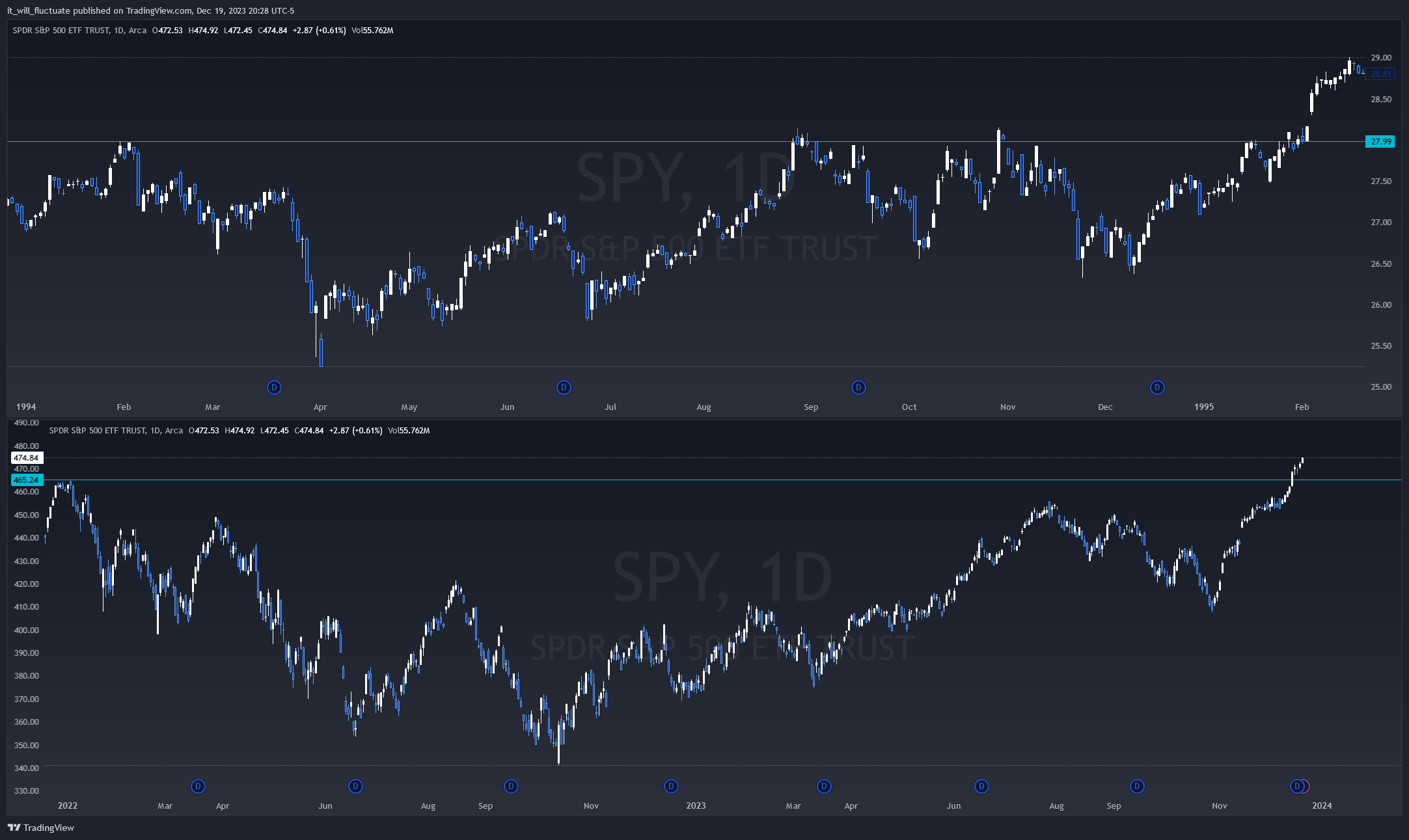This screenshot has height=840, width=1409.
Task: Select the dividend marker after Sep 2023
Action: 1137,786
